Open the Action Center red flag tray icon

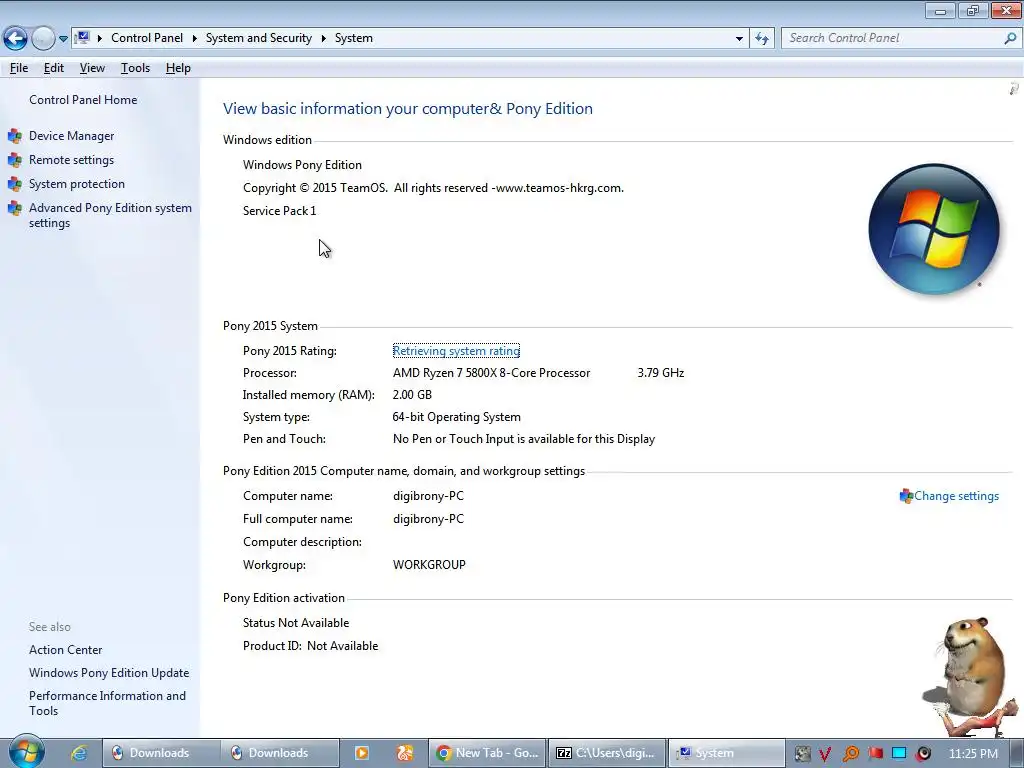(x=875, y=754)
